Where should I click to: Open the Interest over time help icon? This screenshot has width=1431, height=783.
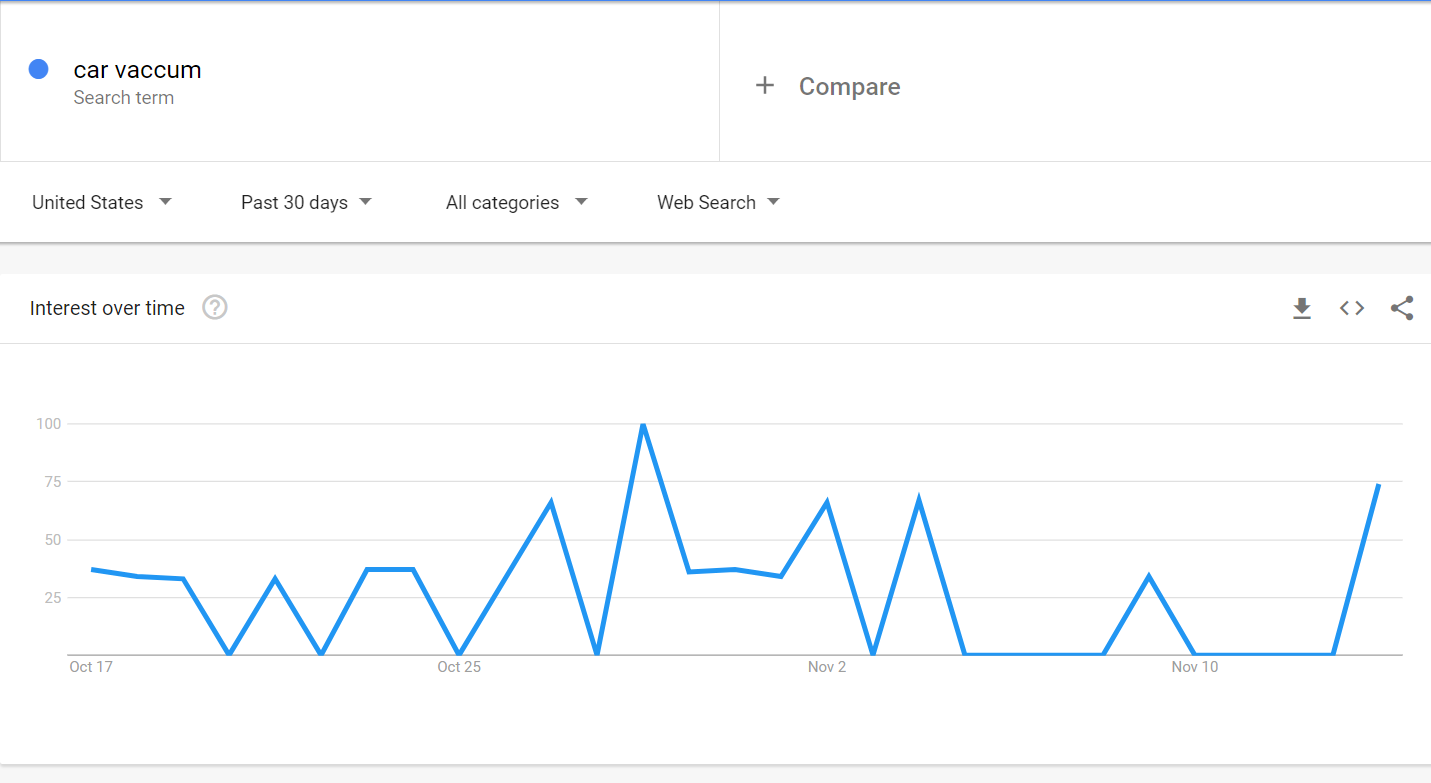[x=215, y=308]
